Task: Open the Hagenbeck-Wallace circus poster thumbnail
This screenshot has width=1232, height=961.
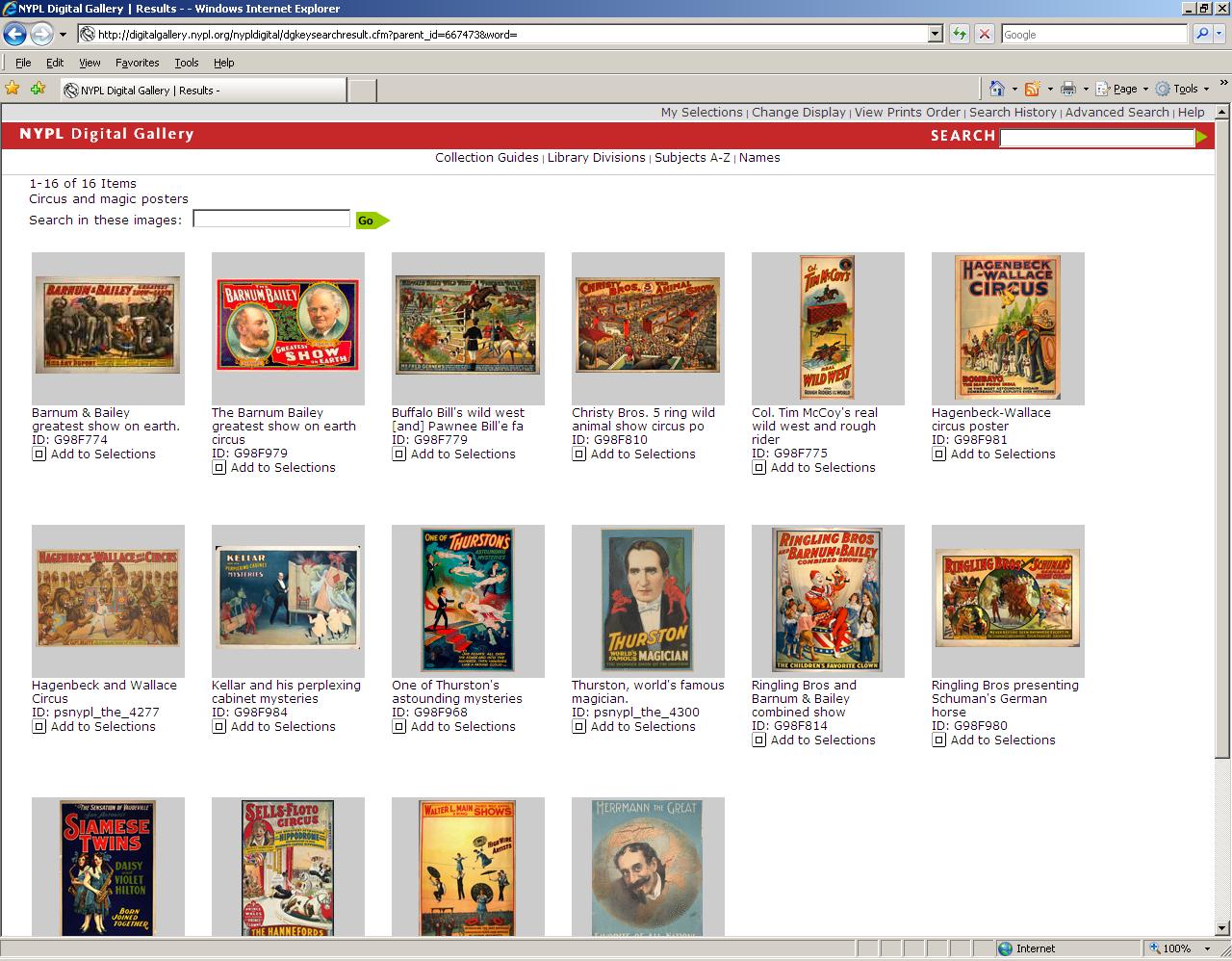Action: pyautogui.click(x=1008, y=328)
